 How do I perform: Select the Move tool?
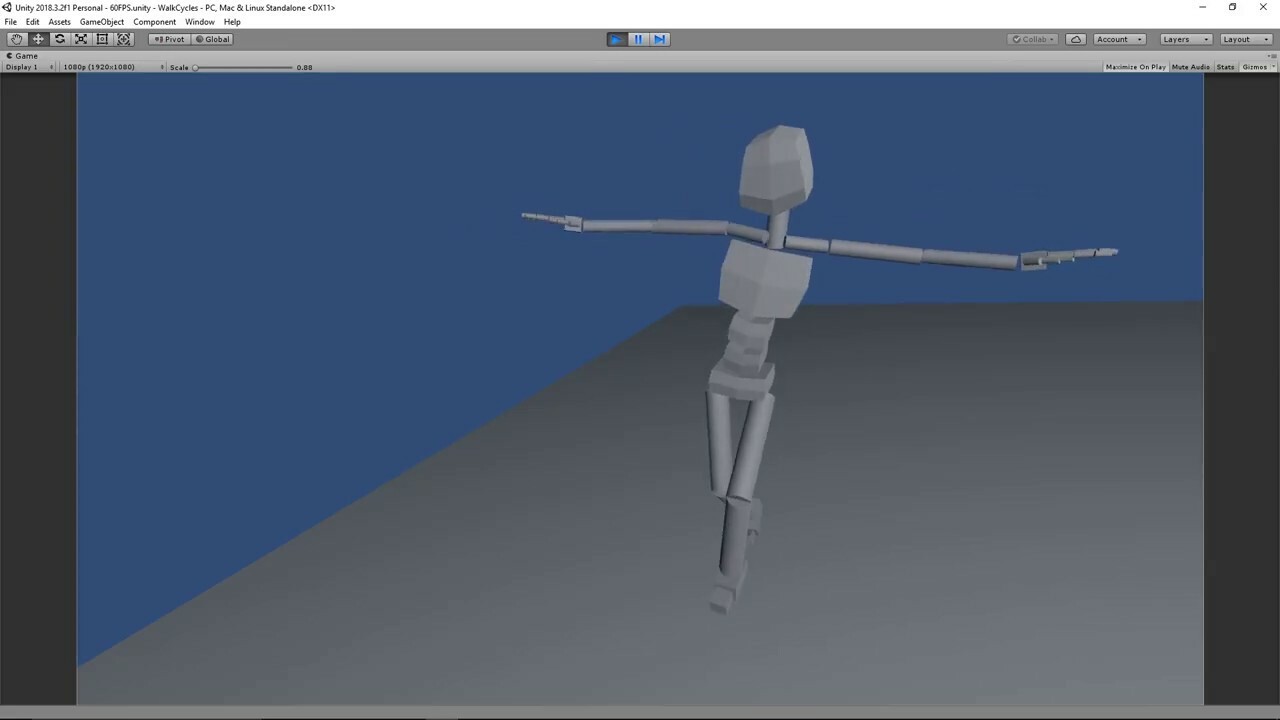(37, 39)
